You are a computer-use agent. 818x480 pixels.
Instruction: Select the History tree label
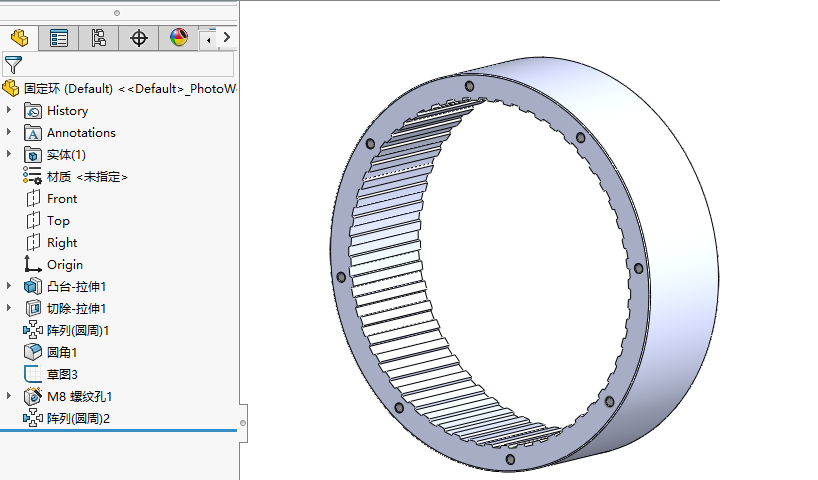click(67, 111)
